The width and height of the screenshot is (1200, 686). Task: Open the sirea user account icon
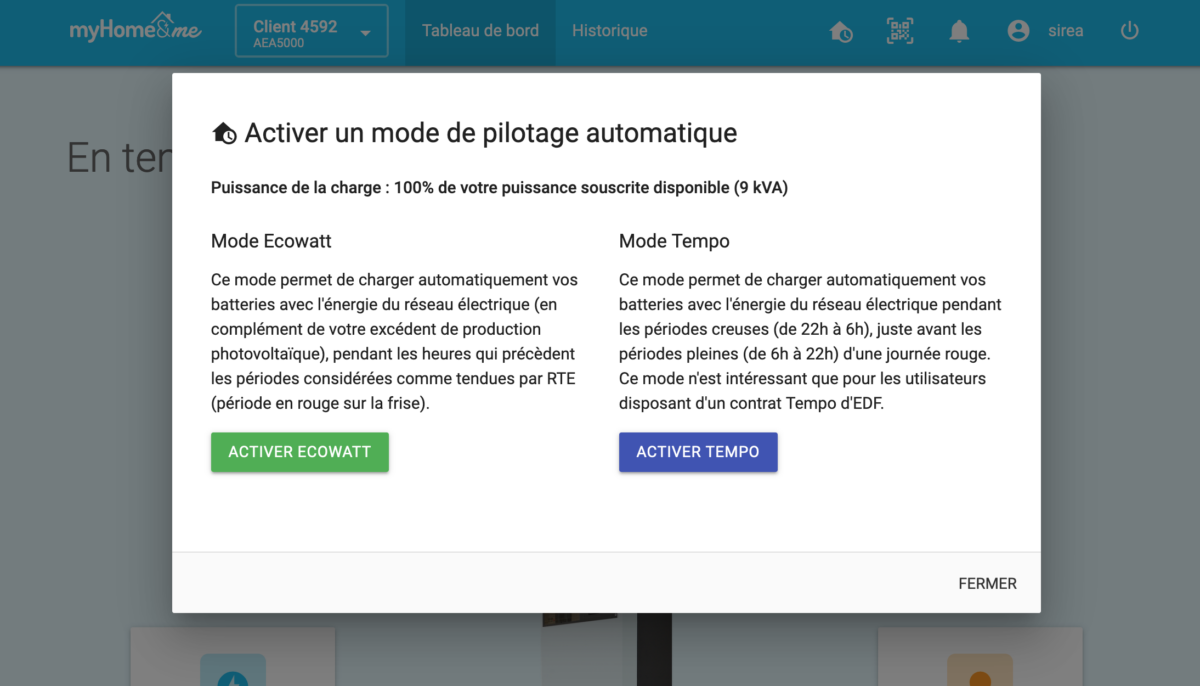[1018, 31]
